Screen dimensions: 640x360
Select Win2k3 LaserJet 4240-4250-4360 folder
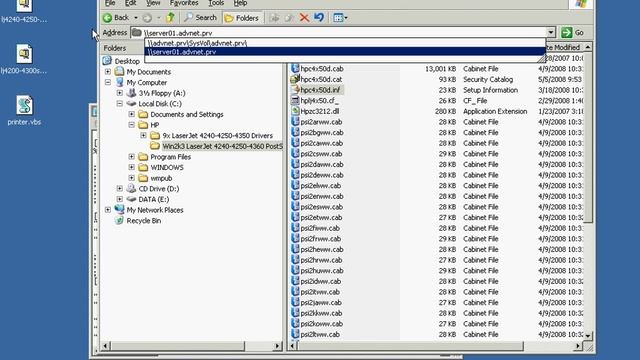(222, 146)
